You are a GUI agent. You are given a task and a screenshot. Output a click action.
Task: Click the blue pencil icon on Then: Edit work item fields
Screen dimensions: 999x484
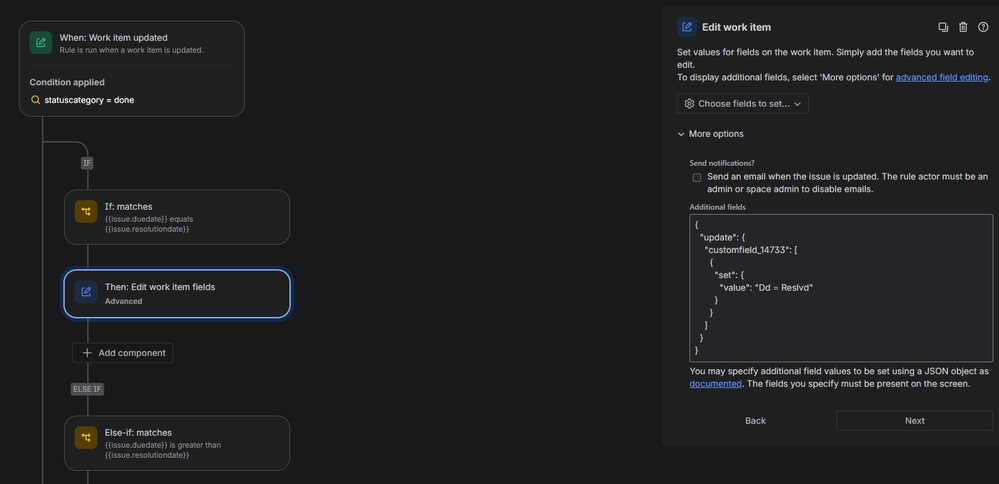(x=86, y=292)
